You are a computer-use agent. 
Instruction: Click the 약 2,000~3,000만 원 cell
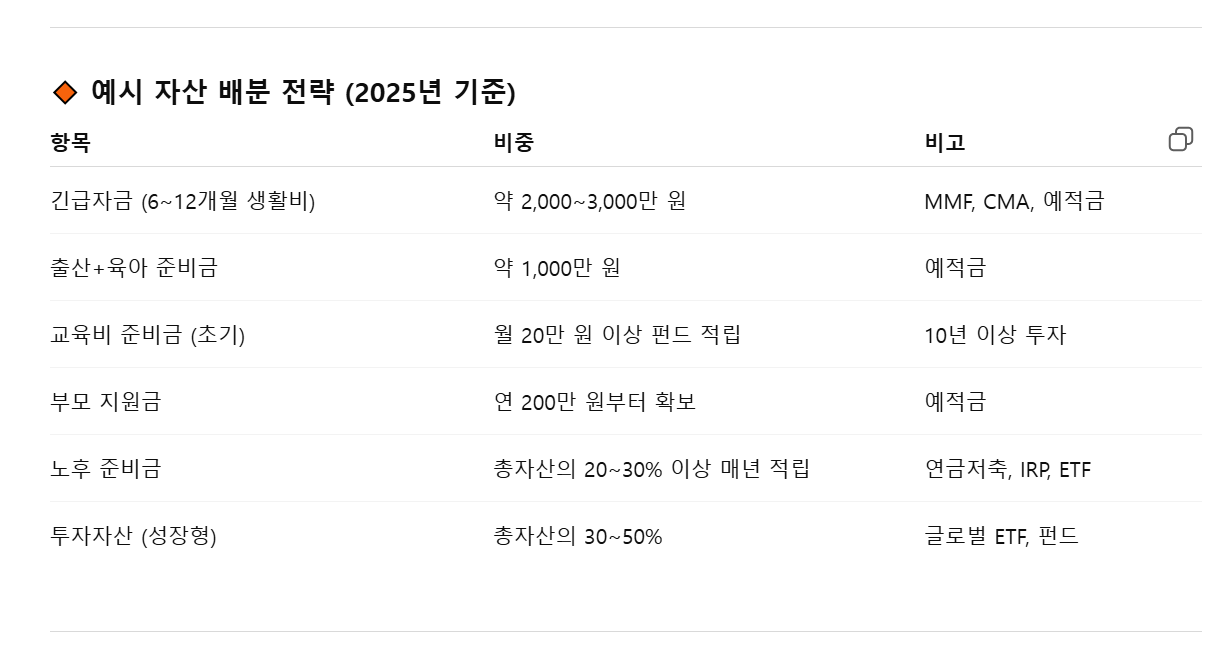590,201
